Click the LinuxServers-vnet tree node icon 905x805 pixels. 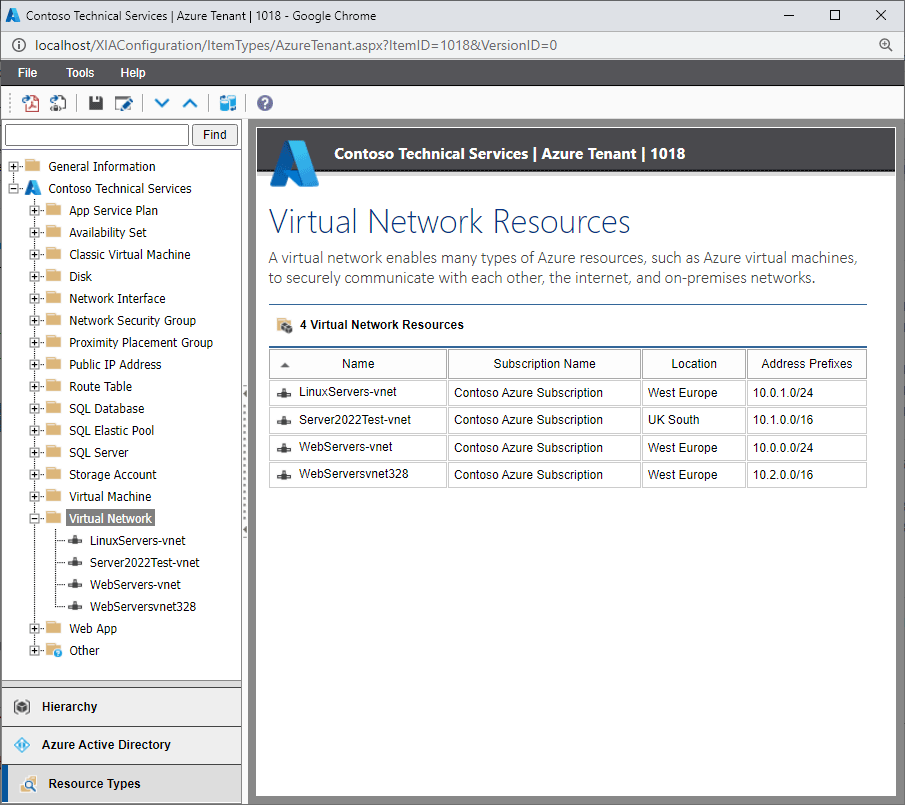pyautogui.click(x=75, y=541)
